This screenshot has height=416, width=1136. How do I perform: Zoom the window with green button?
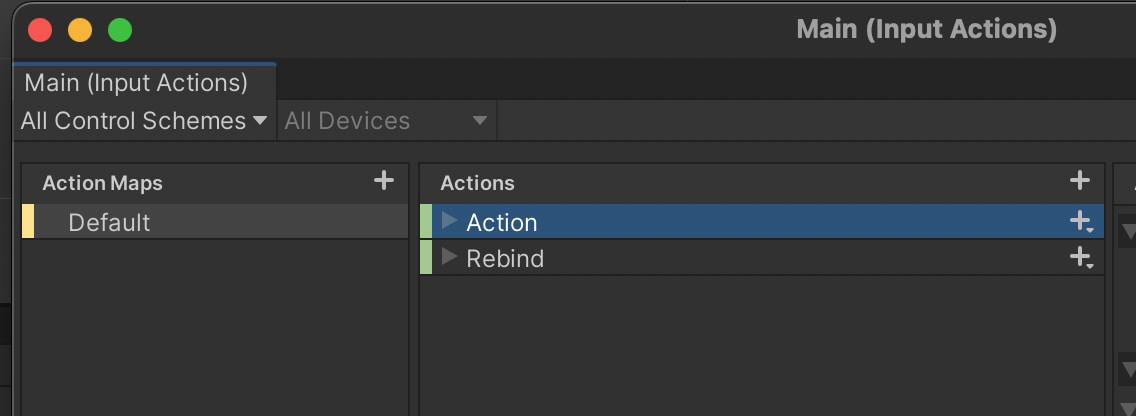coord(120,30)
